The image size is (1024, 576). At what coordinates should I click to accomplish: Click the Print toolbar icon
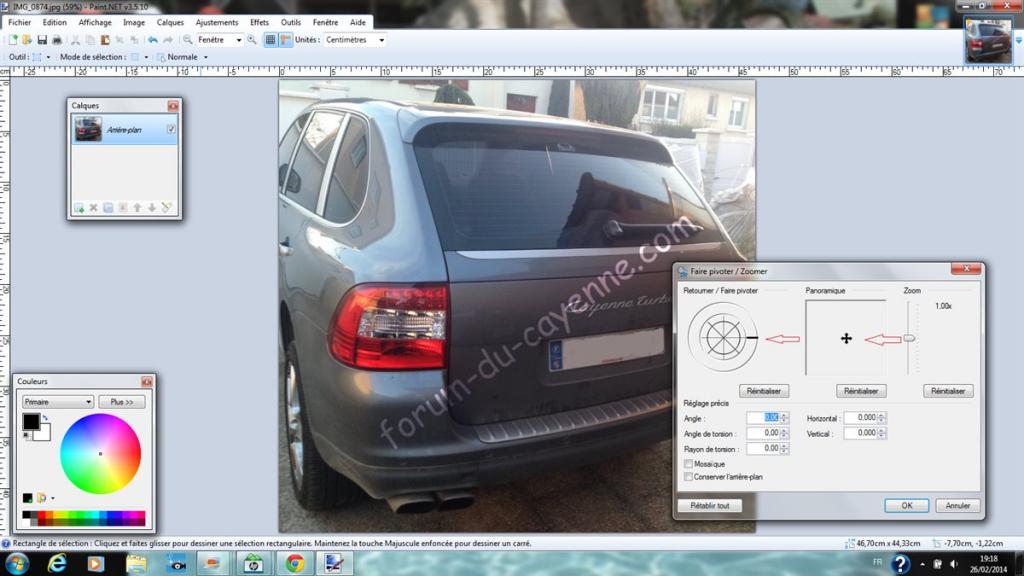coord(57,40)
